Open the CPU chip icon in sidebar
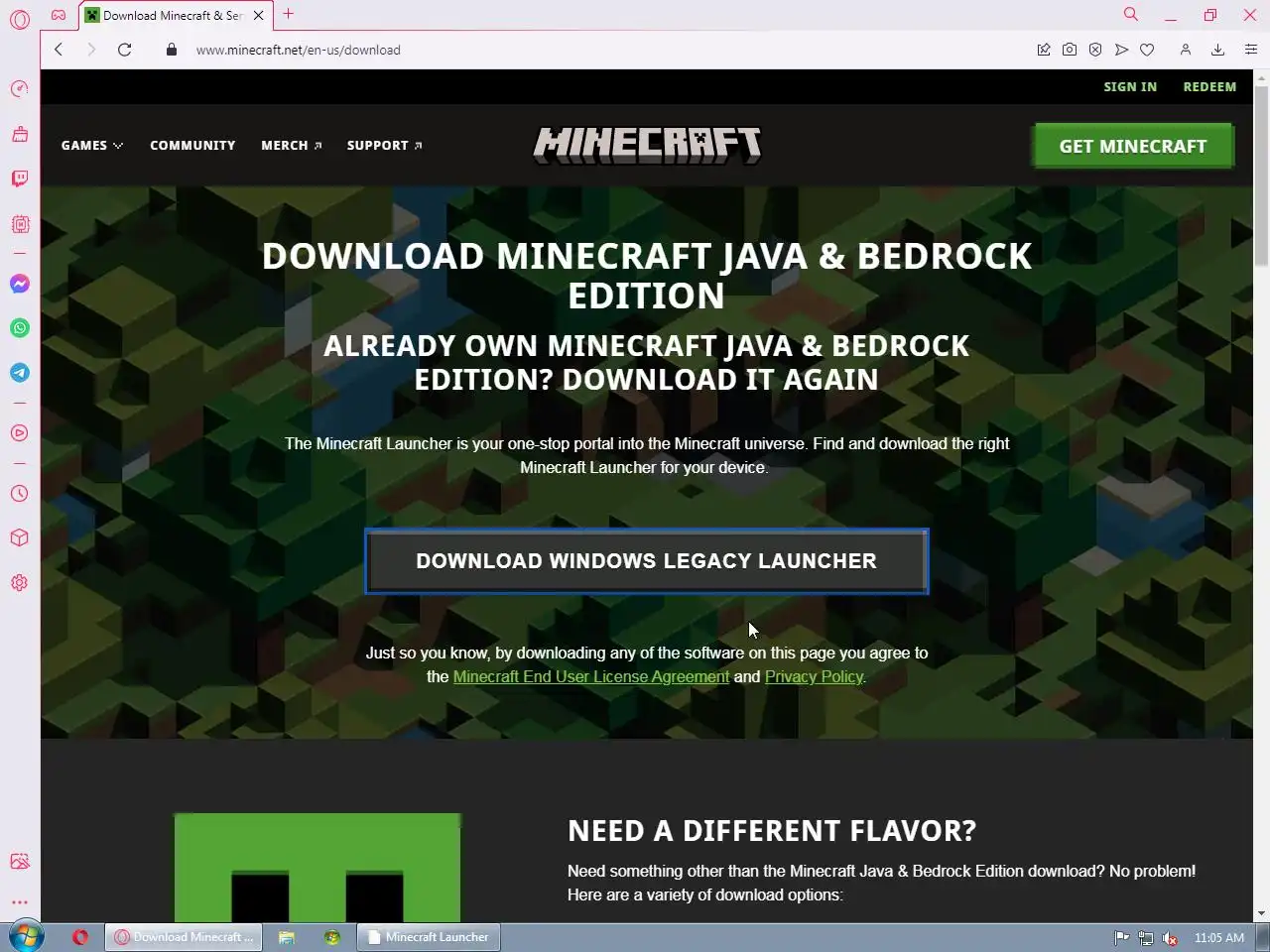Screen dimensions: 1270x952 [x=20, y=224]
